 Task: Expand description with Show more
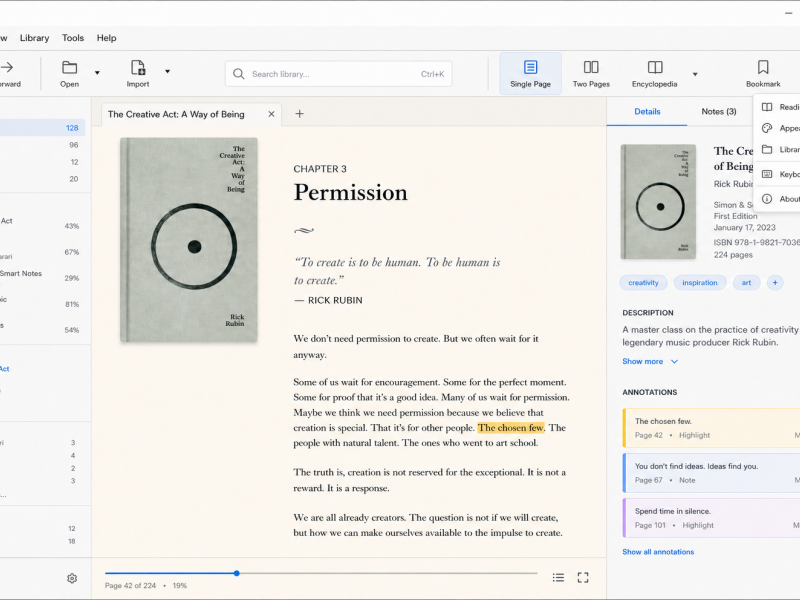pyautogui.click(x=649, y=361)
